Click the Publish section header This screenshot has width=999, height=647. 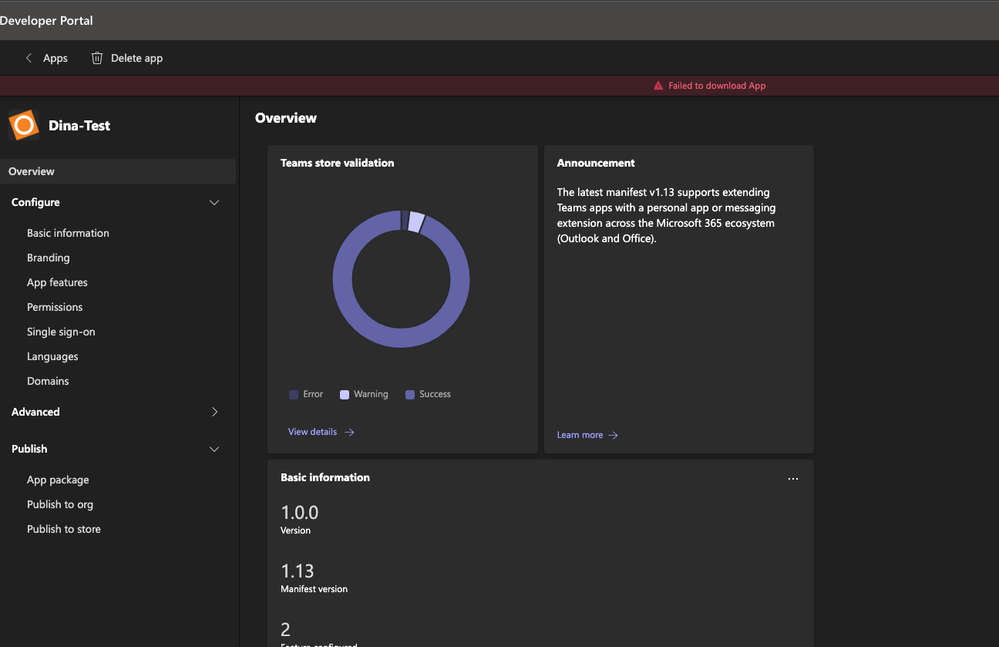point(29,449)
